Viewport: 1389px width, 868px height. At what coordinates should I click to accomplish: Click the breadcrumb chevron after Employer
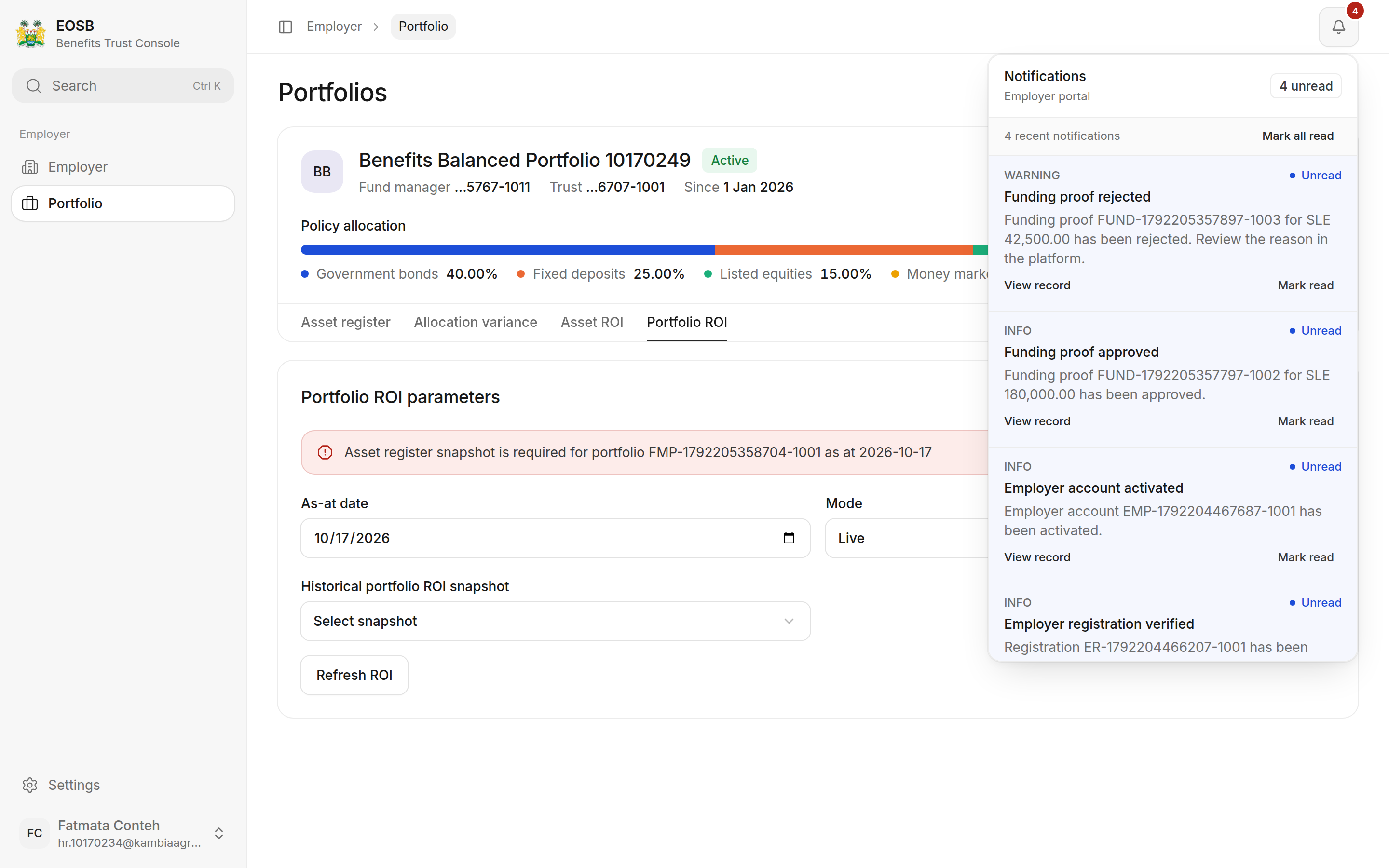[x=376, y=27]
